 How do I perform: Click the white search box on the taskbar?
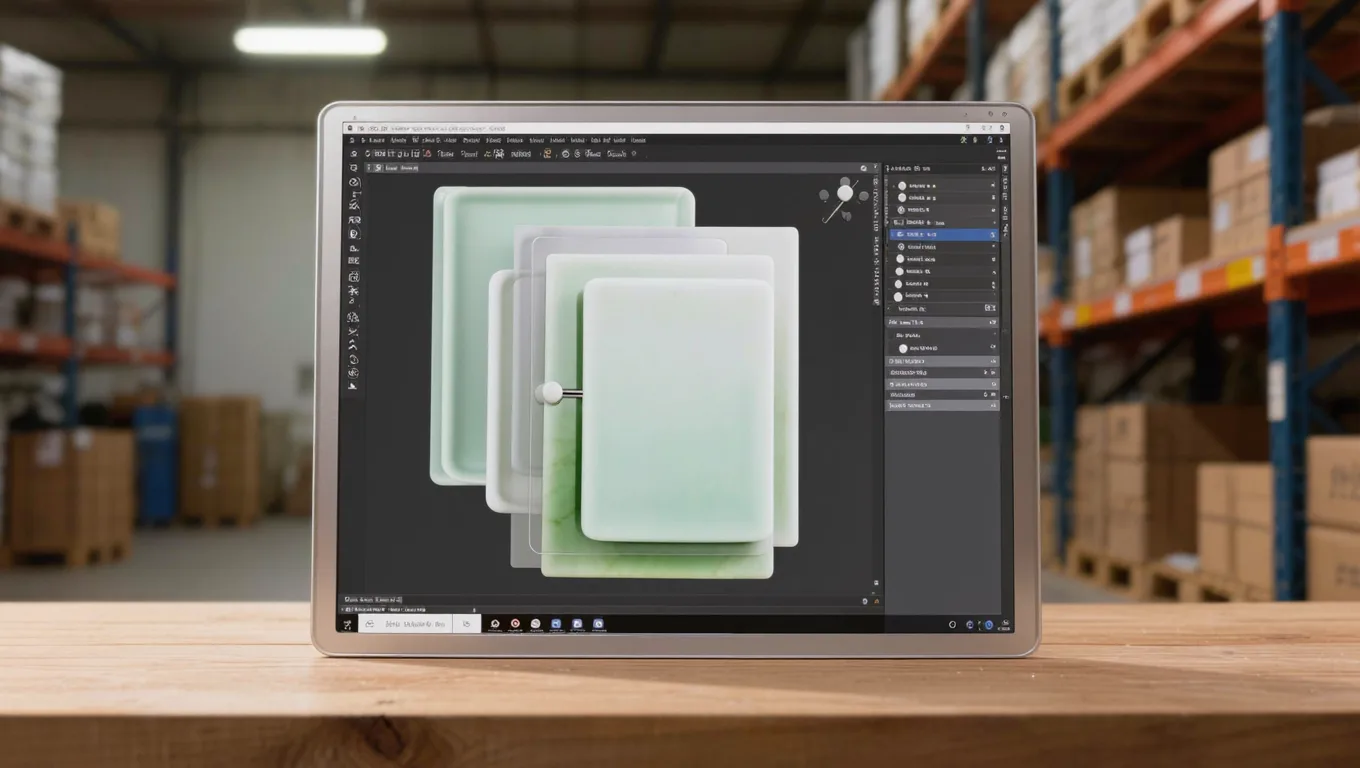[419, 623]
